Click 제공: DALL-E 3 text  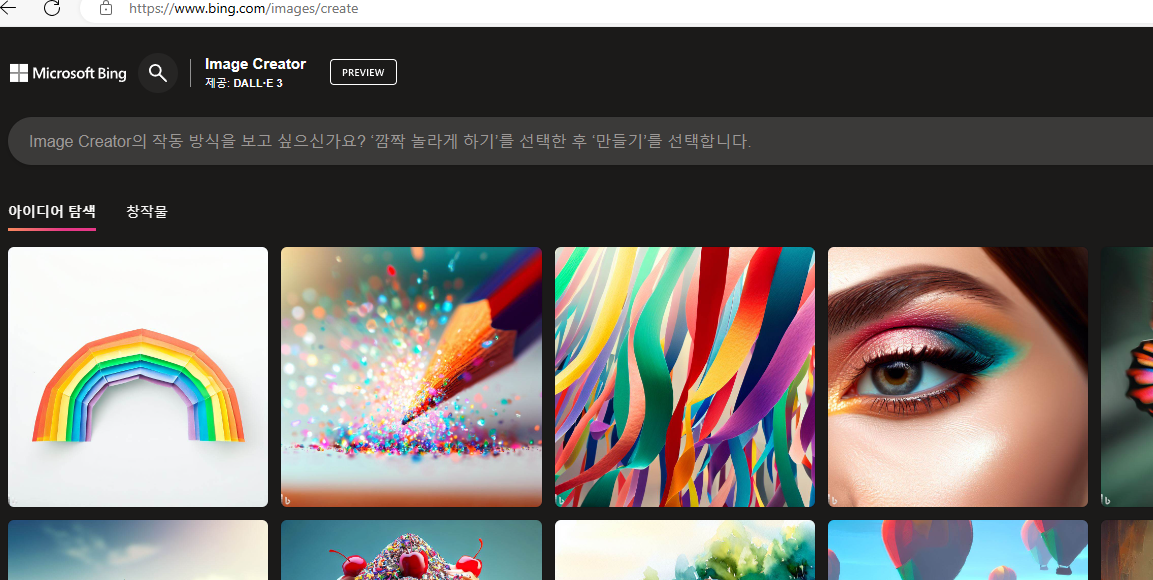(243, 83)
